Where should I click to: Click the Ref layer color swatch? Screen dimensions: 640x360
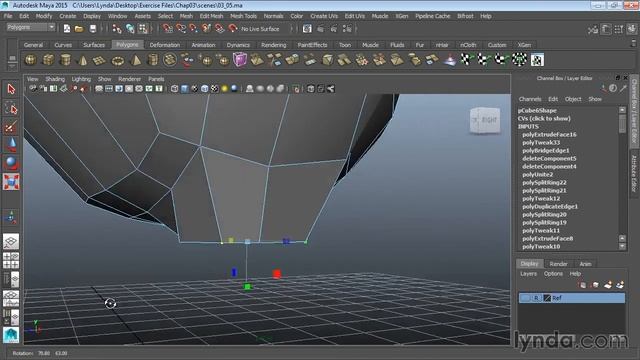click(547, 298)
